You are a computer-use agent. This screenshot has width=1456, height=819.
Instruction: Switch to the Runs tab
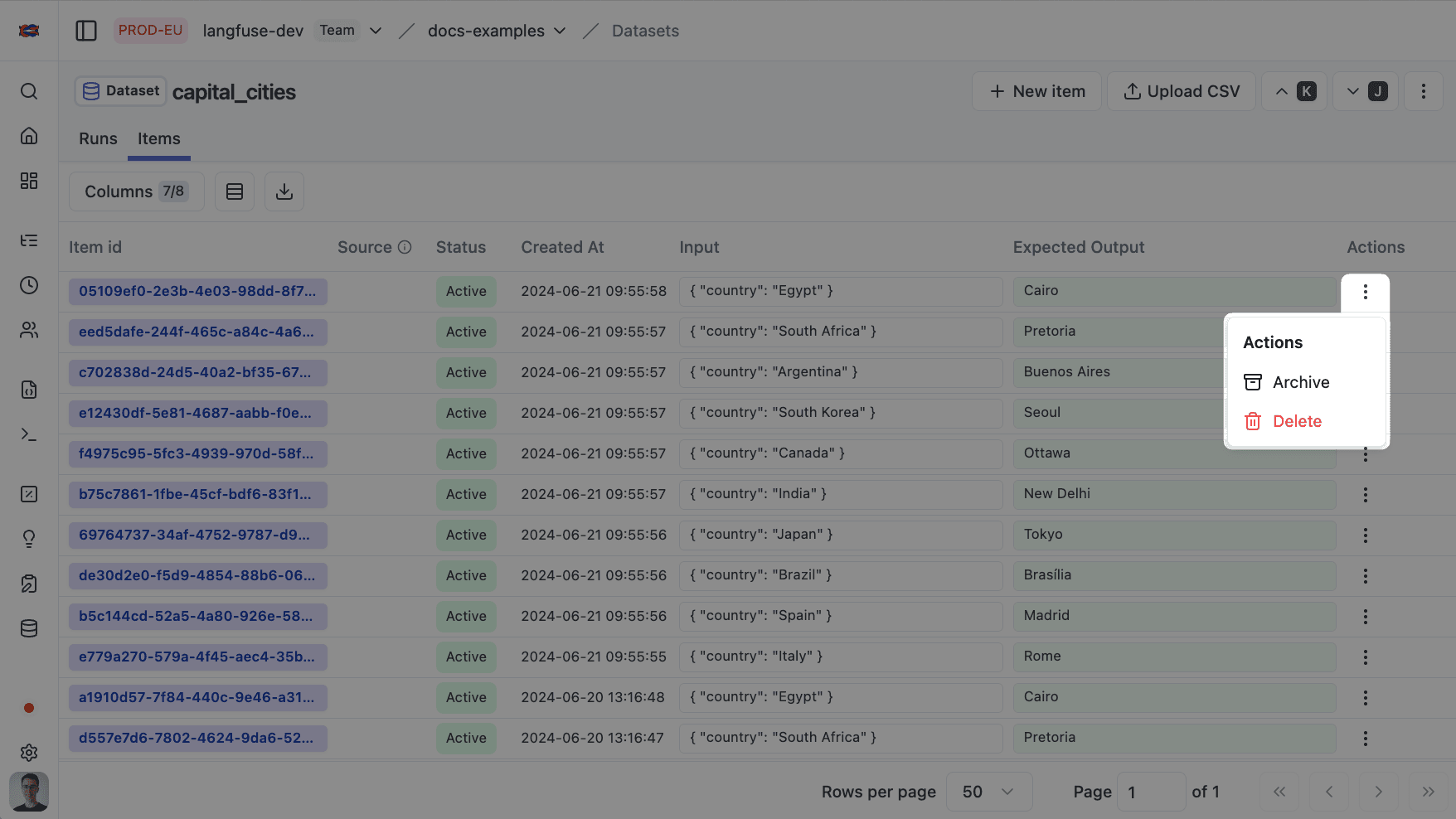coord(97,138)
